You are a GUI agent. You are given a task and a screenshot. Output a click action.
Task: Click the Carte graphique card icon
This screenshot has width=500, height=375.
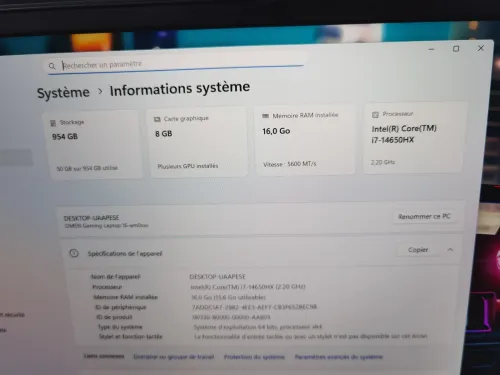[x=157, y=119]
